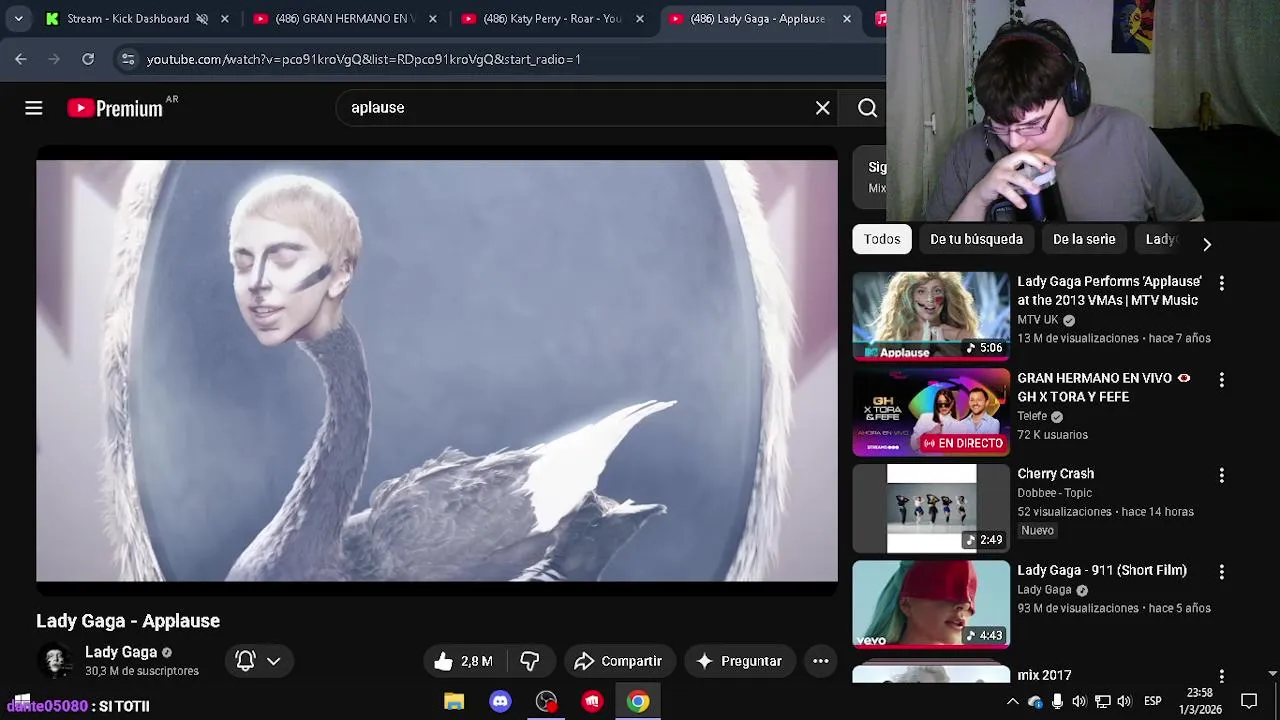This screenshot has height=720, width=1280.
Task: Reload the page in Chrome
Action: 88,59
